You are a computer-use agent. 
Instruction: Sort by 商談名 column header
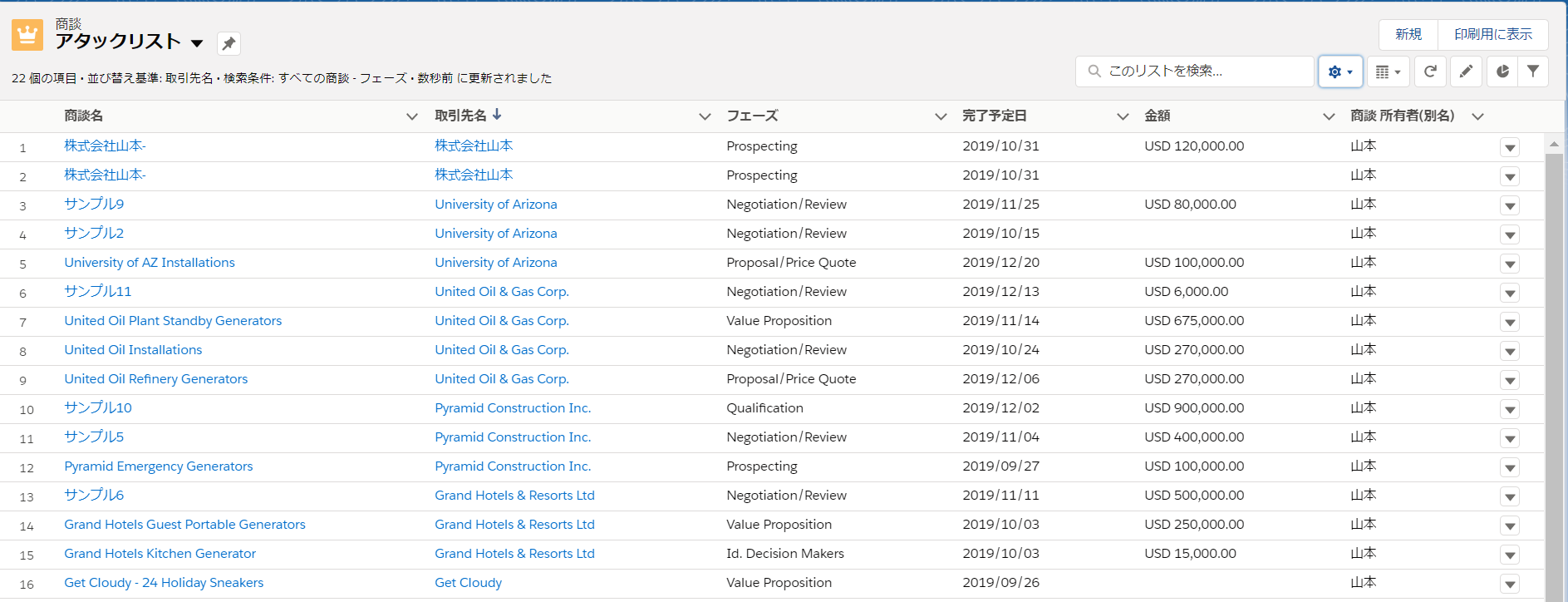[84, 116]
